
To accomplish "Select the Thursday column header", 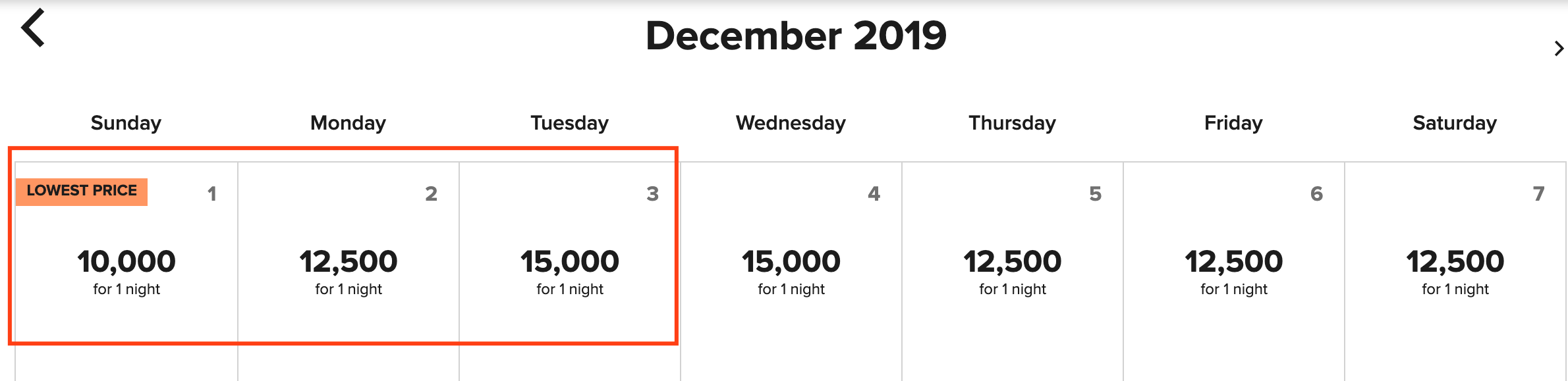I will [x=1012, y=123].
